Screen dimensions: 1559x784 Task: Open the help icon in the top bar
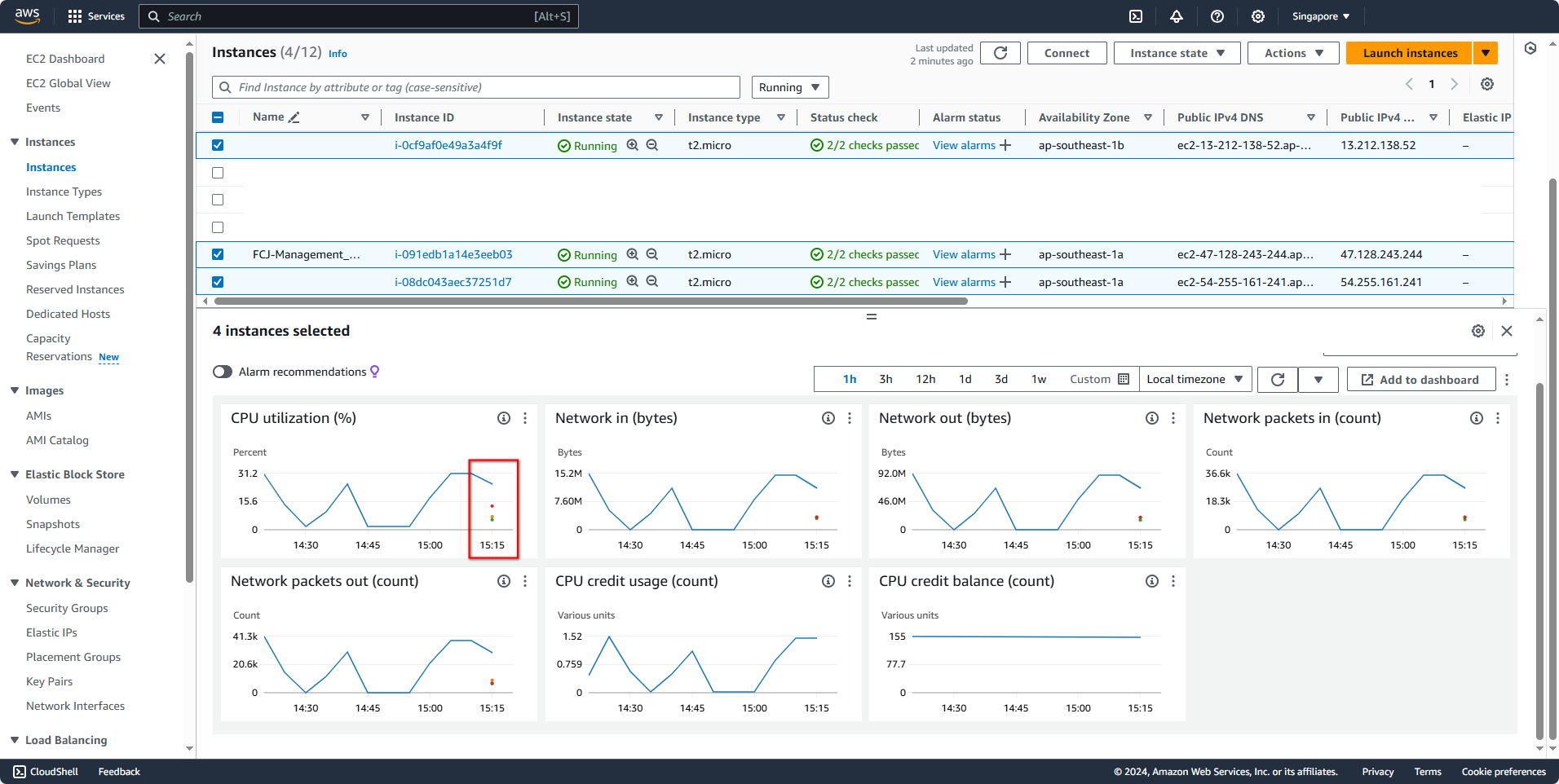point(1217,16)
